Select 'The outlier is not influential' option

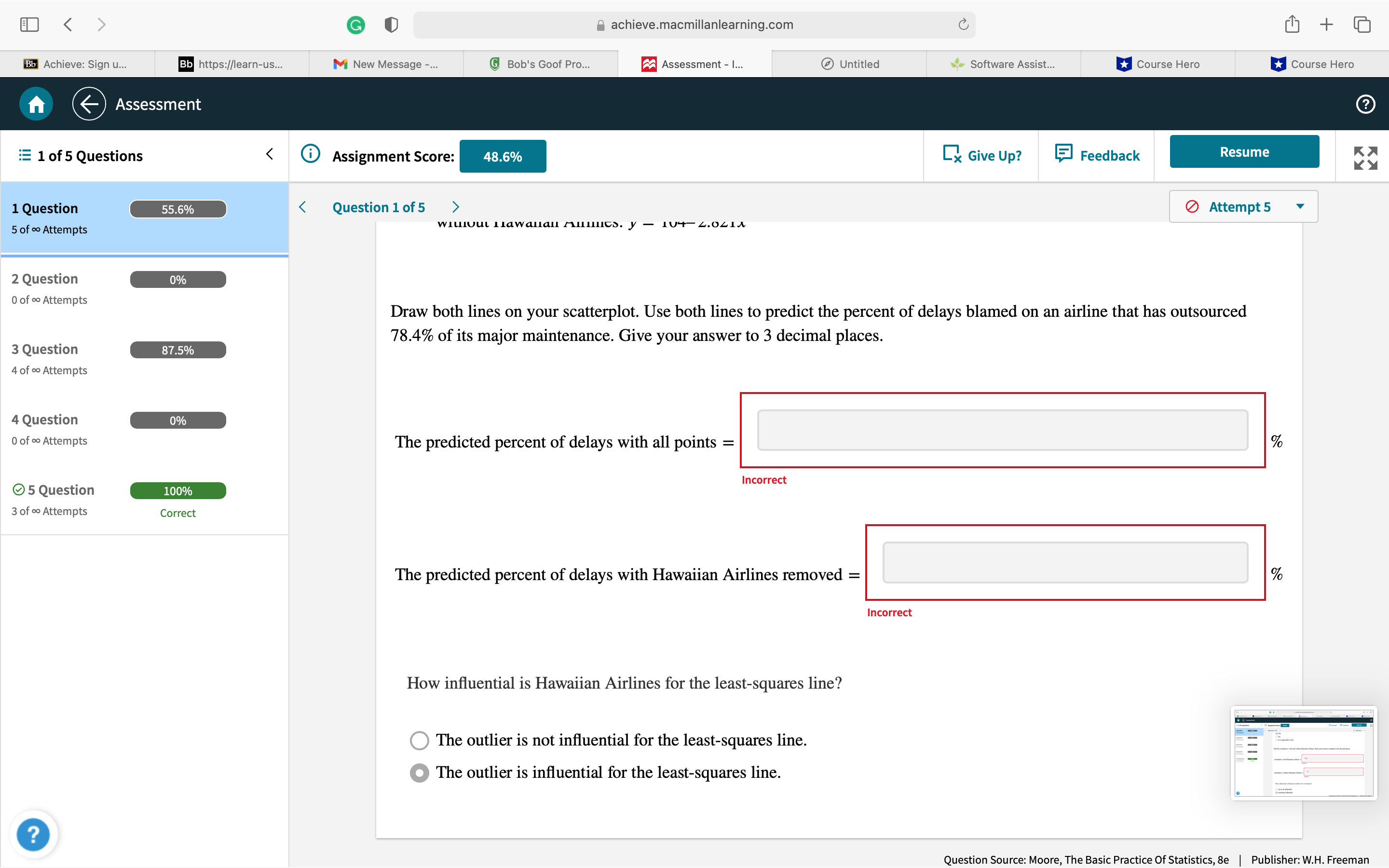click(419, 741)
